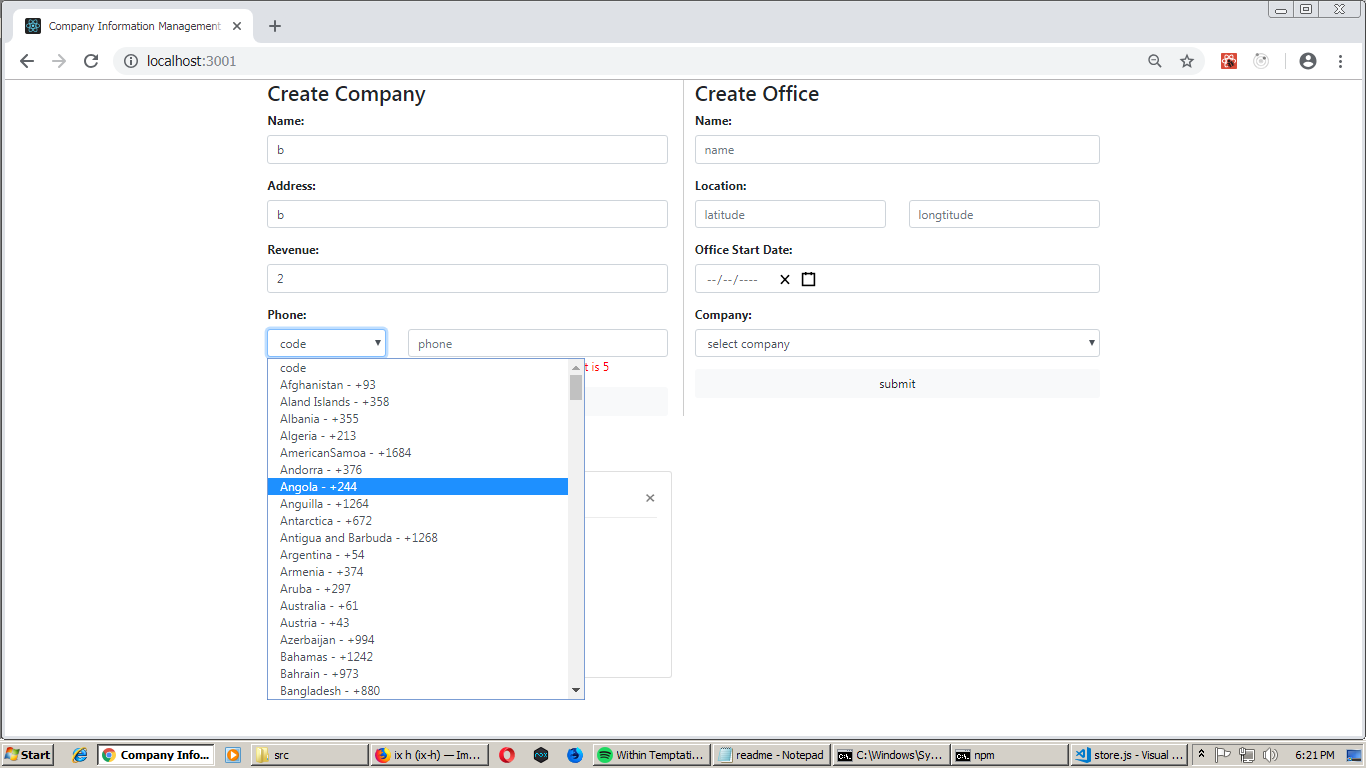Screen dimensions: 1366x768
Task: Click the longtitude input field
Action: 1004,214
